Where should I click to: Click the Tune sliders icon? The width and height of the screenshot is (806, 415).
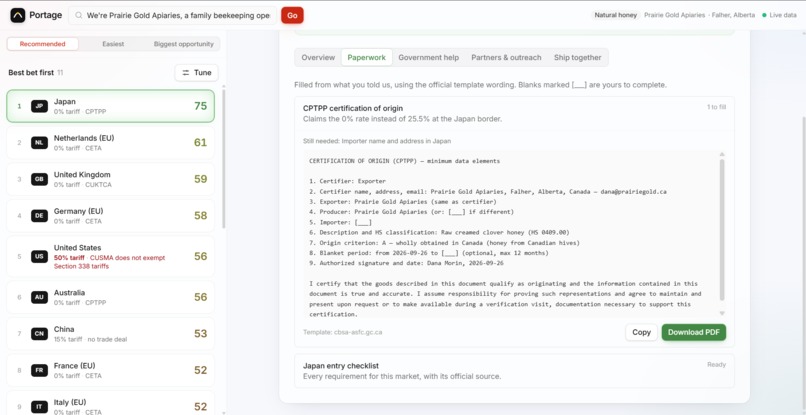(186, 73)
